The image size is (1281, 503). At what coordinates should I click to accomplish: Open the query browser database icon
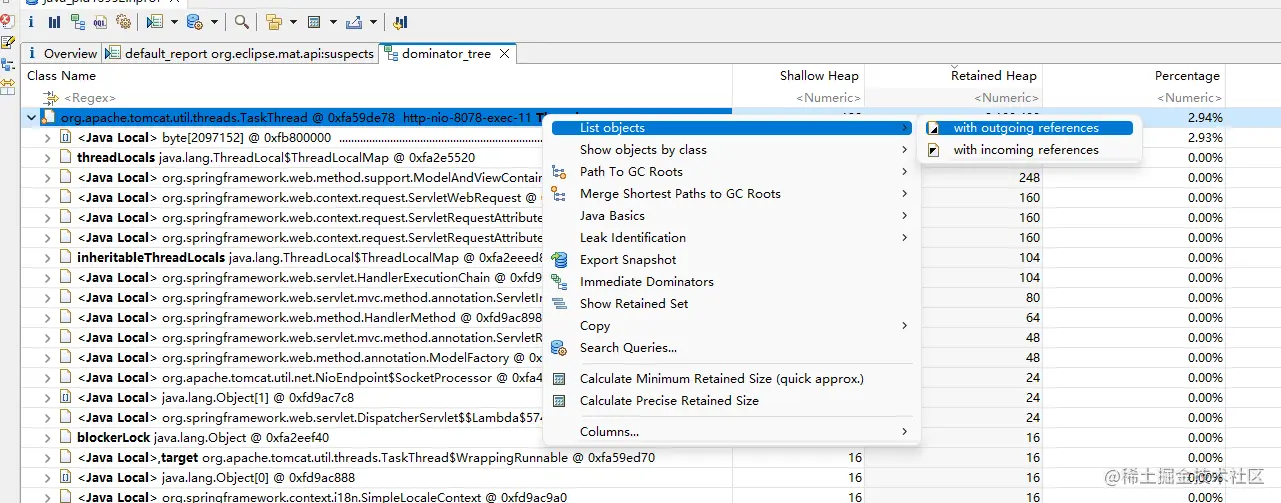click(195, 21)
